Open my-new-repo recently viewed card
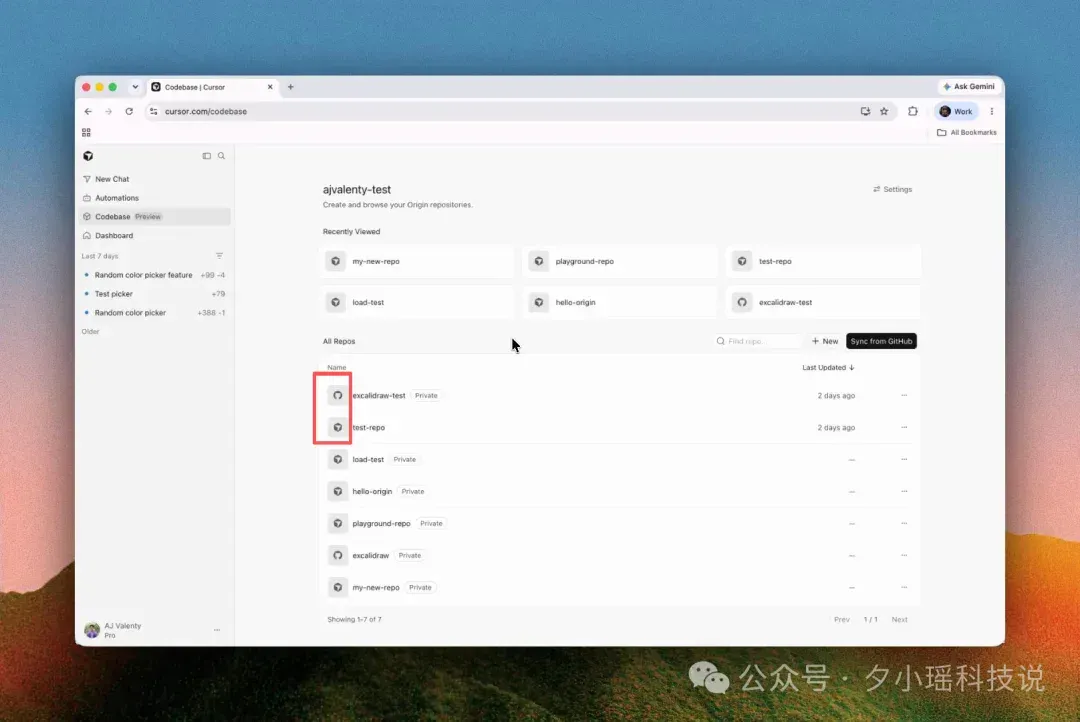1080x722 pixels. coord(417,262)
